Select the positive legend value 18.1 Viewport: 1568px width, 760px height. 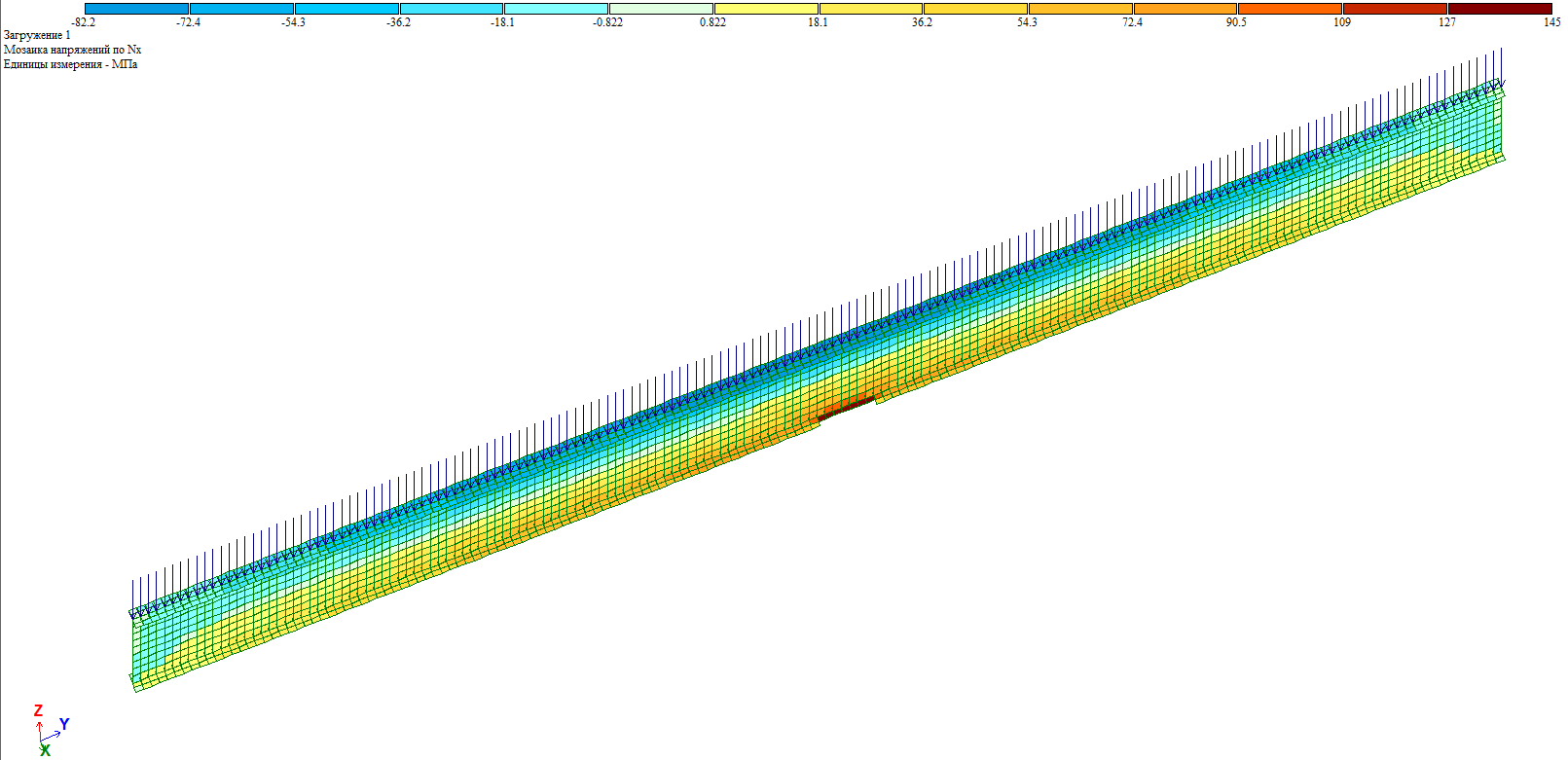[x=818, y=22]
